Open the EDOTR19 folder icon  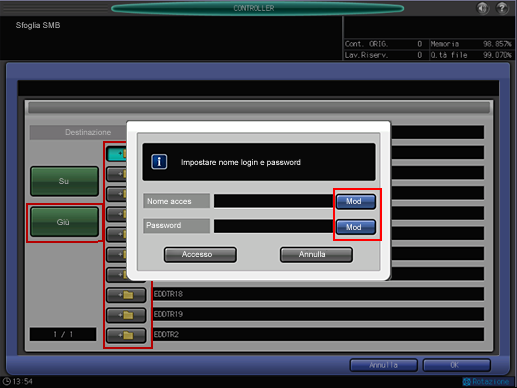[126, 315]
